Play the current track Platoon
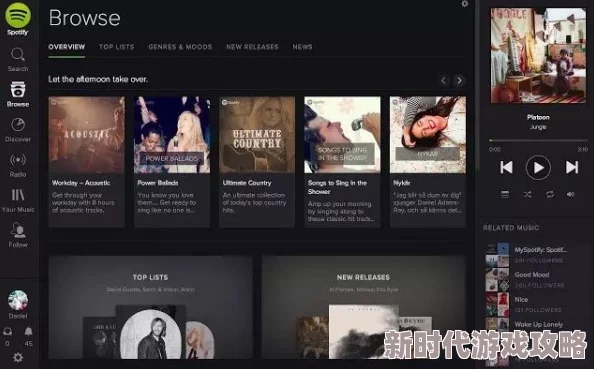This screenshot has width=594, height=369. point(538,167)
